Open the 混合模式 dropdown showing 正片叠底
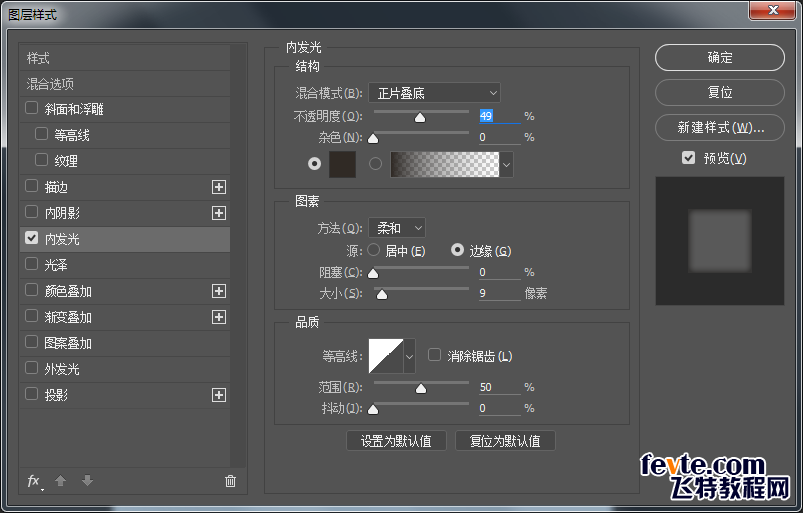The image size is (803, 513). 434,93
